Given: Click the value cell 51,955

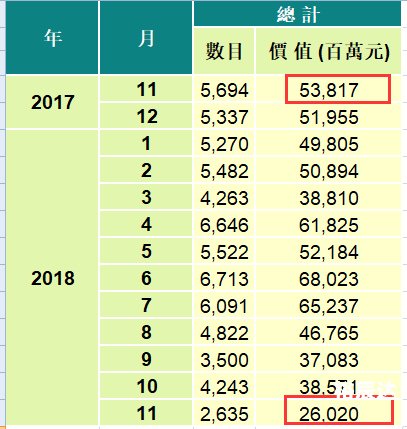Looking at the screenshot, I should (x=328, y=116).
